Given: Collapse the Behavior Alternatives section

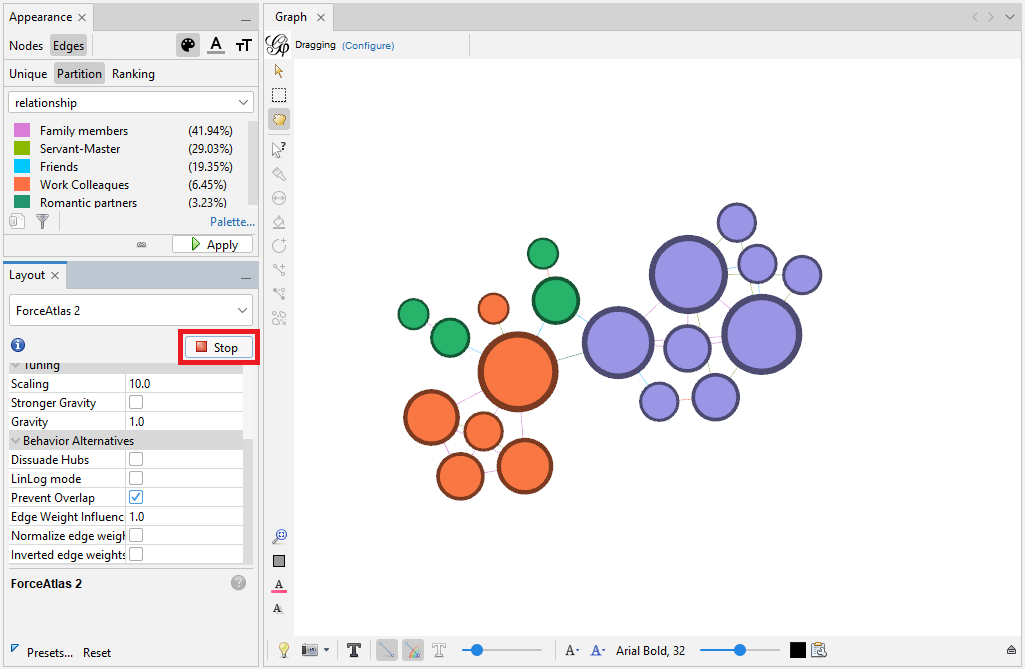Looking at the screenshot, I should (15, 440).
